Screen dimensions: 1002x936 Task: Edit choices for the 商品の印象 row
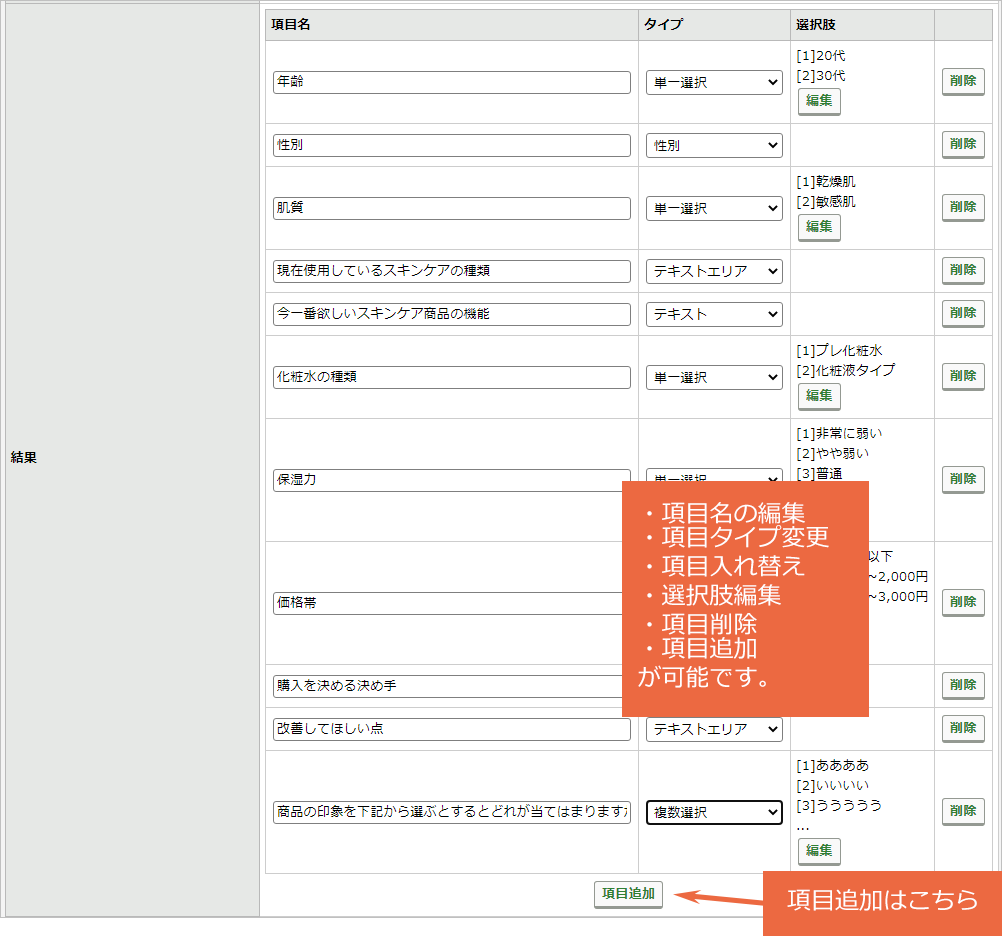coord(819,851)
